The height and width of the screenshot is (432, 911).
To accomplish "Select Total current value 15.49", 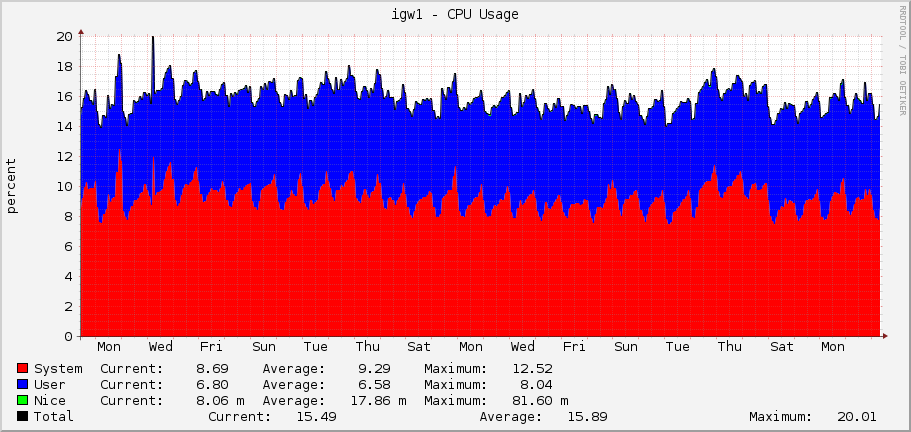I will coord(316,416).
